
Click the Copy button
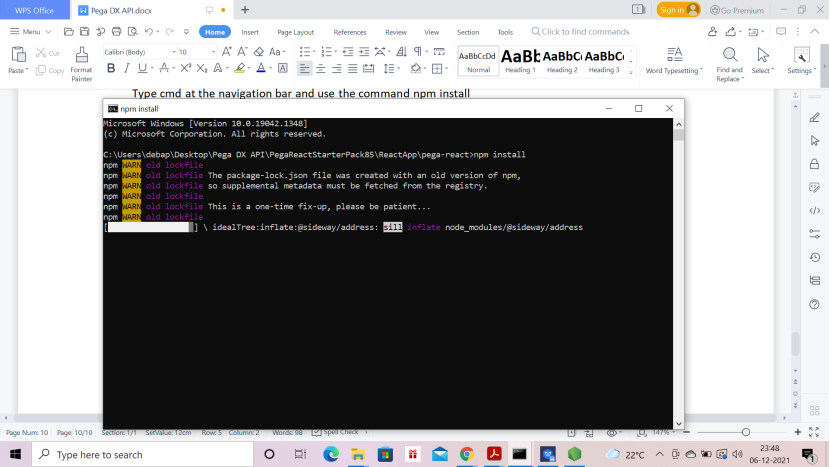(x=50, y=70)
